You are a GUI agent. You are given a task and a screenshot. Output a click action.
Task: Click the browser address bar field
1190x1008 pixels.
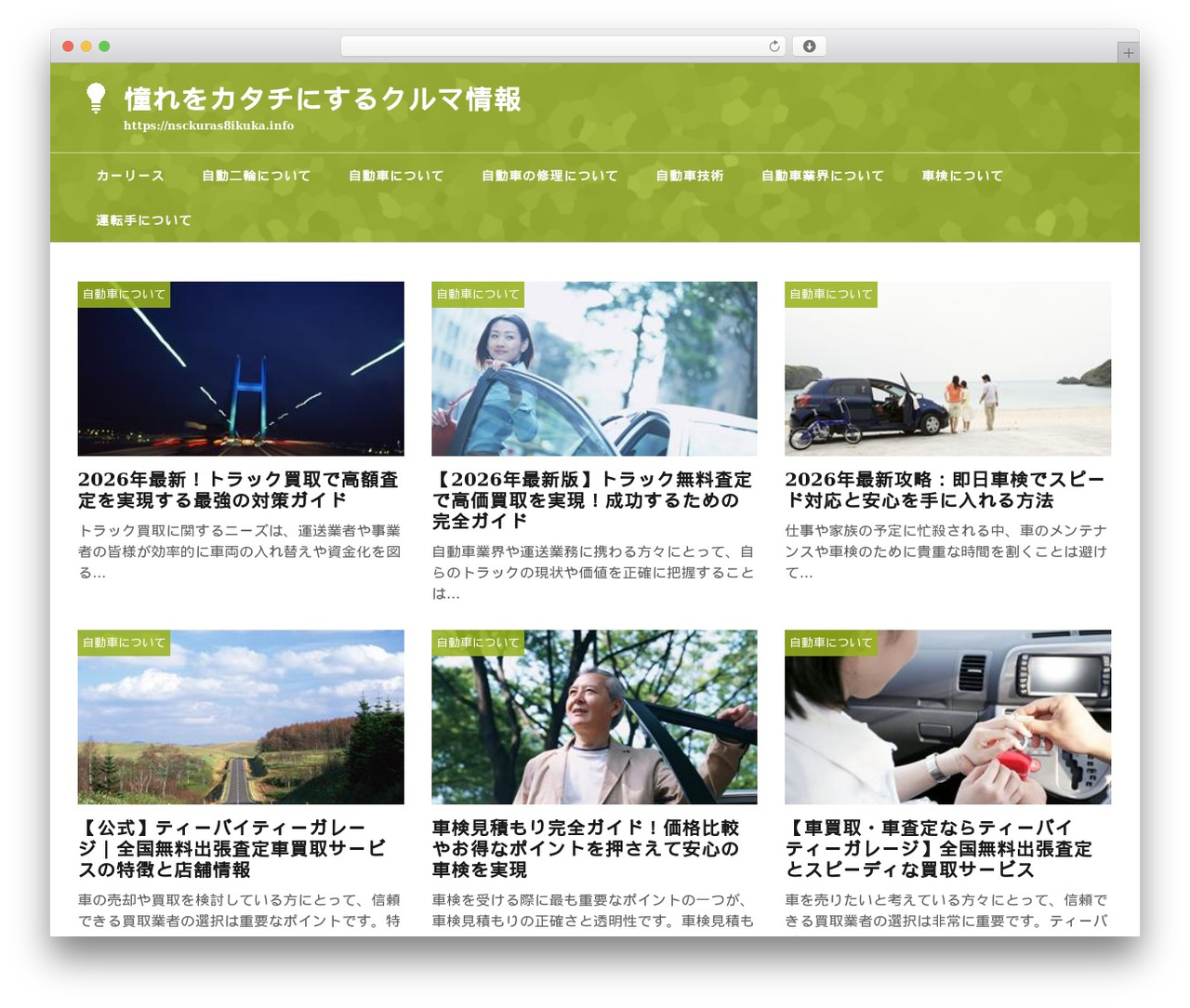pos(562,46)
